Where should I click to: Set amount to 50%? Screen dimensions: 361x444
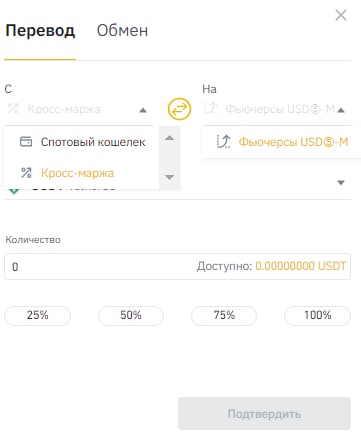(x=131, y=315)
